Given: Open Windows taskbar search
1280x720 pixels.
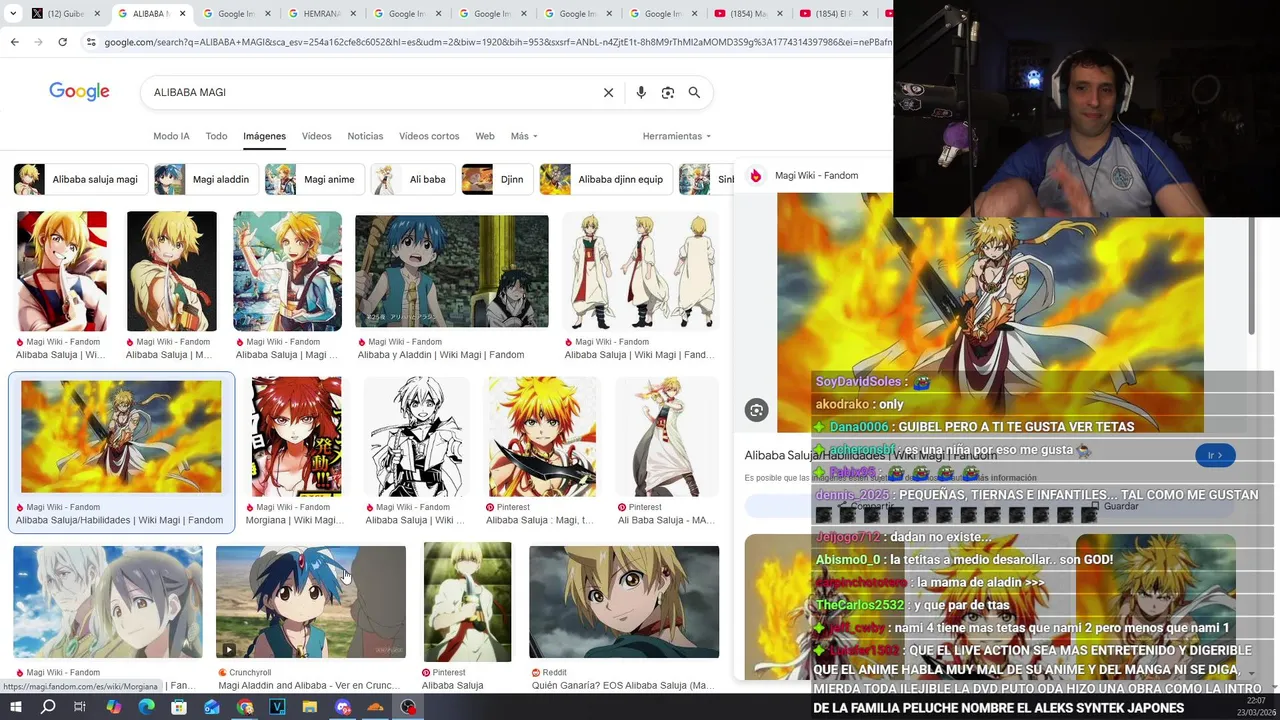Looking at the screenshot, I should (47, 707).
